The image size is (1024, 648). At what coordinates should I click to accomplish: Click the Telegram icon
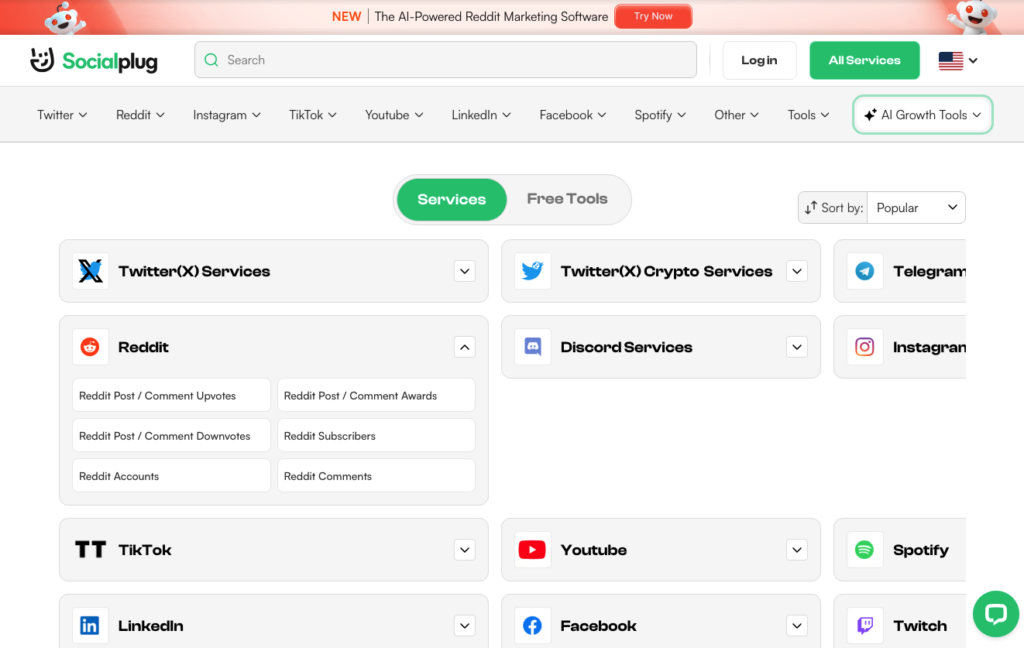[865, 271]
